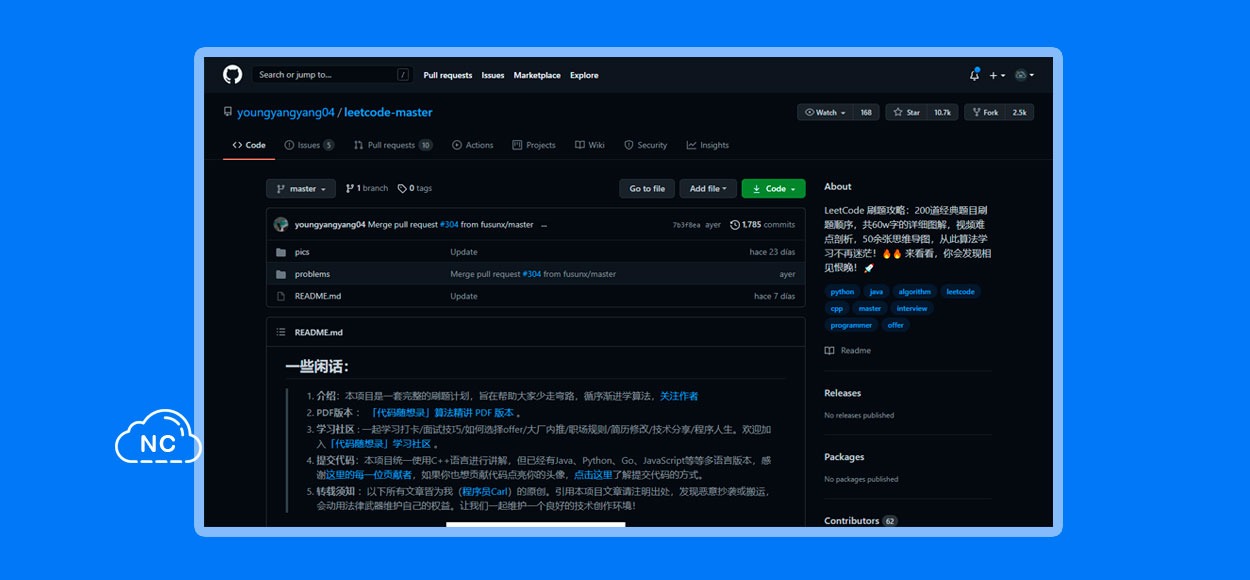The height and width of the screenshot is (580, 1250).
Task: Select the programmer topic tag
Action: pos(852,325)
